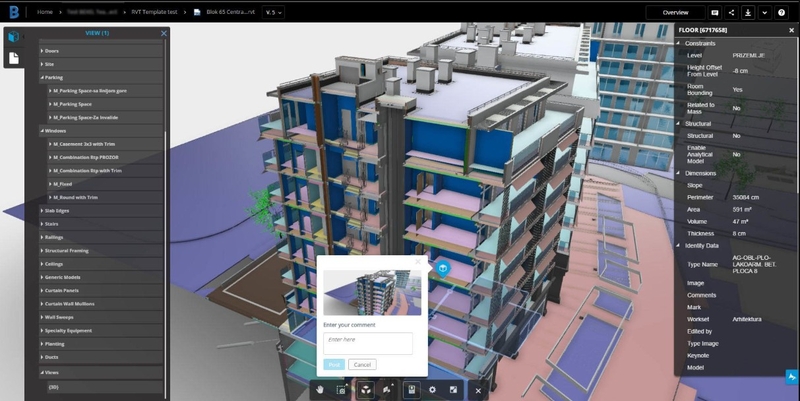Click the Enter here comment field

(x=368, y=343)
